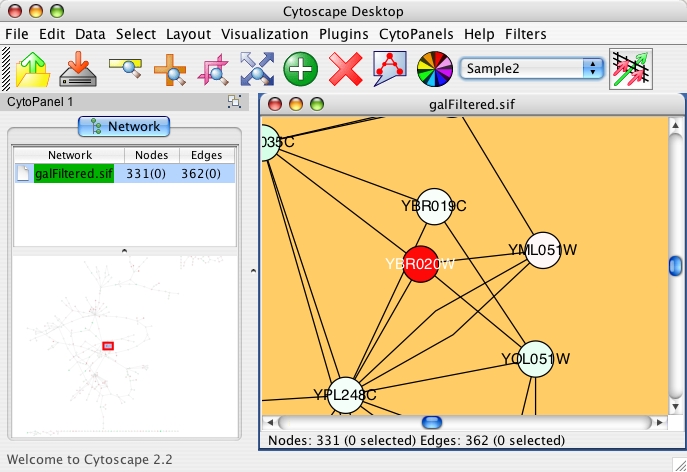Click the Zoom In magnifier icon
The width and height of the screenshot is (687, 472).
(x=168, y=69)
